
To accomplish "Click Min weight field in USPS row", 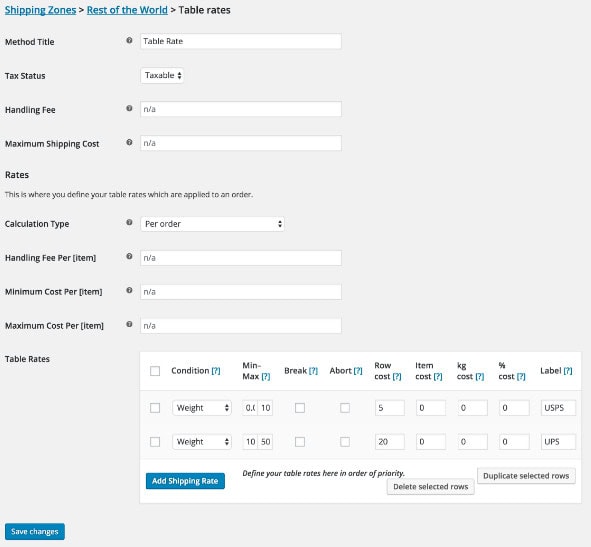I will point(250,408).
